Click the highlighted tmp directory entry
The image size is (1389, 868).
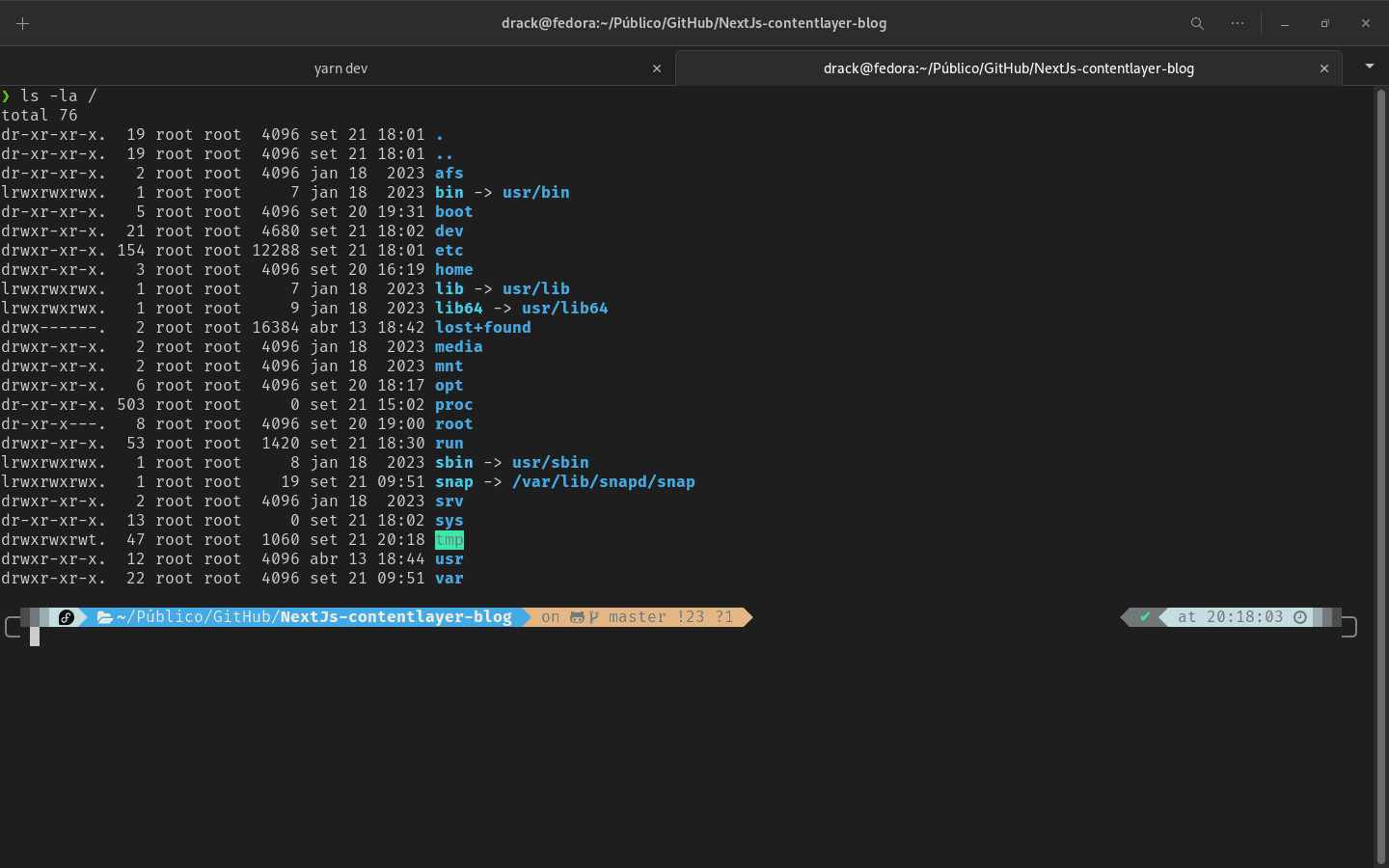(x=449, y=540)
